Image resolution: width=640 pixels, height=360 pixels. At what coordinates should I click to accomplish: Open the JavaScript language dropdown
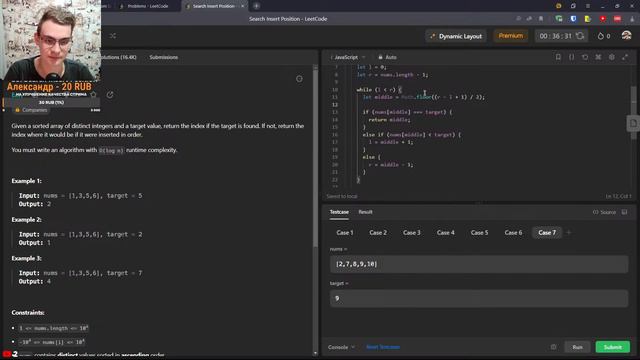click(x=348, y=57)
